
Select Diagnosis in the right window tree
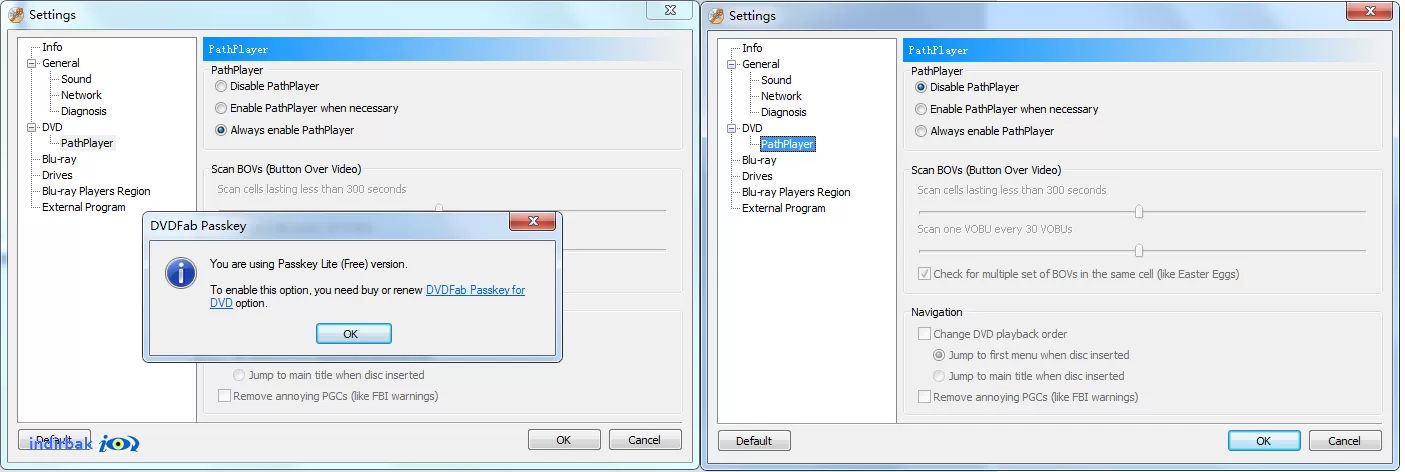[783, 112]
